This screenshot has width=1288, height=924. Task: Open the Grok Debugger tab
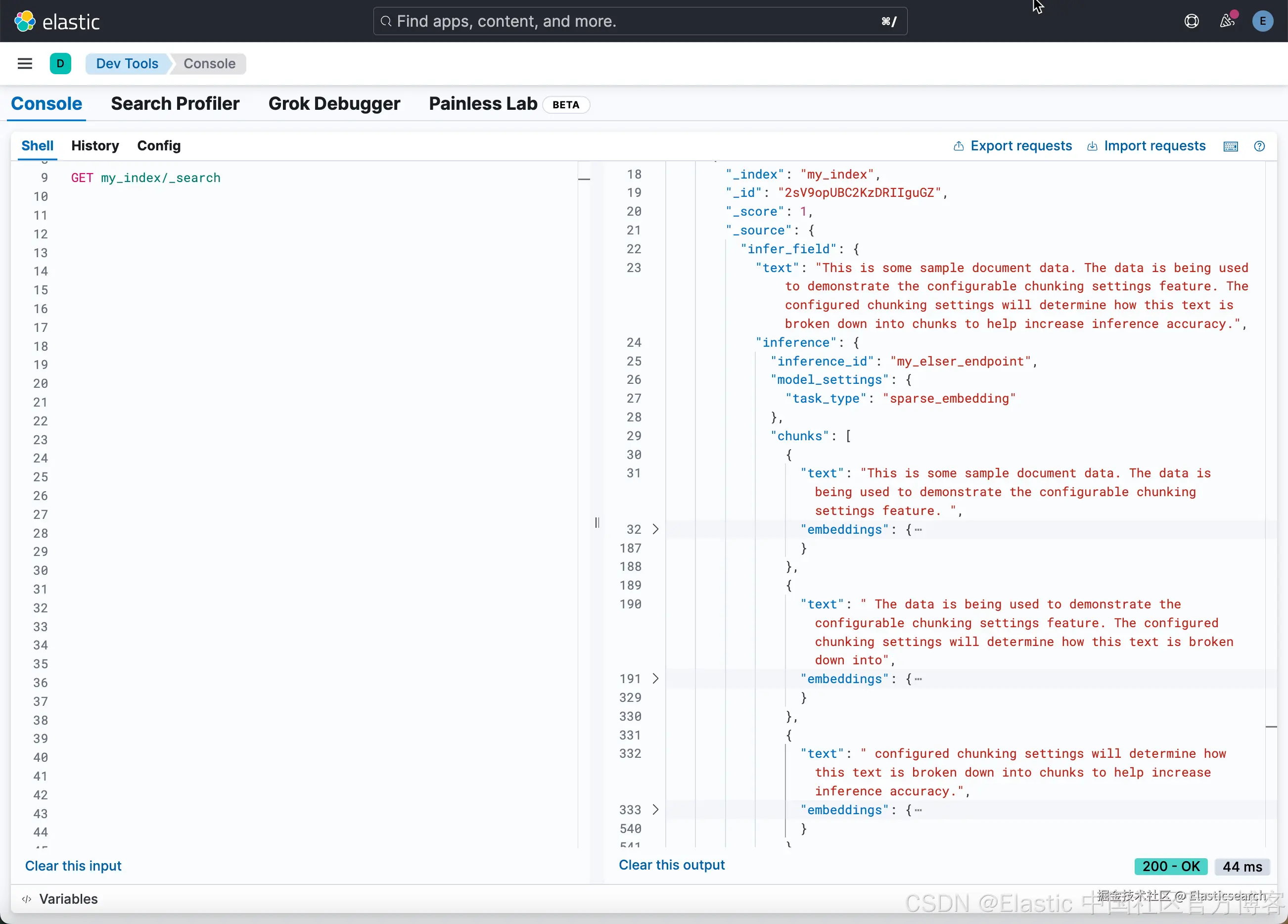pyautogui.click(x=334, y=104)
